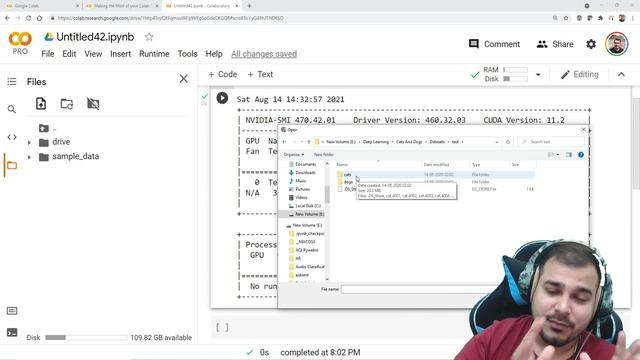Rename the Untitled42.ipynb title
This screenshot has height=360, width=640.
pyautogui.click(x=95, y=37)
